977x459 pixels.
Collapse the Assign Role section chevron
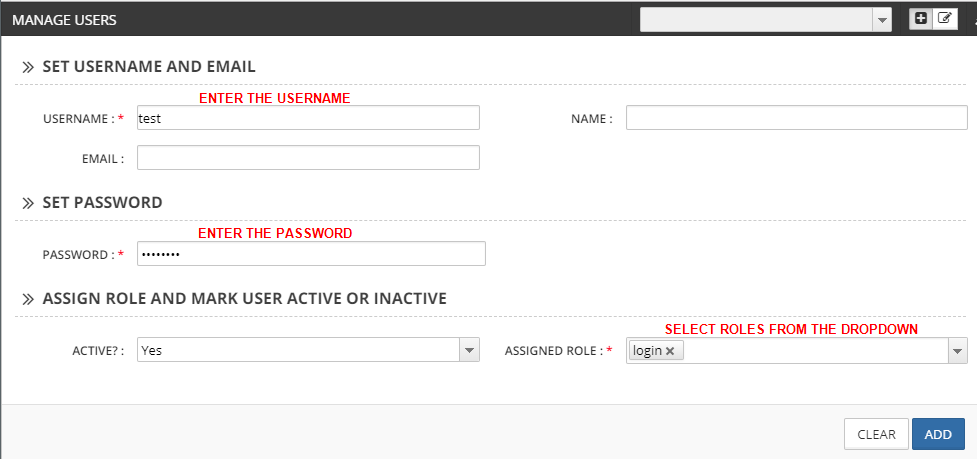click(27, 299)
